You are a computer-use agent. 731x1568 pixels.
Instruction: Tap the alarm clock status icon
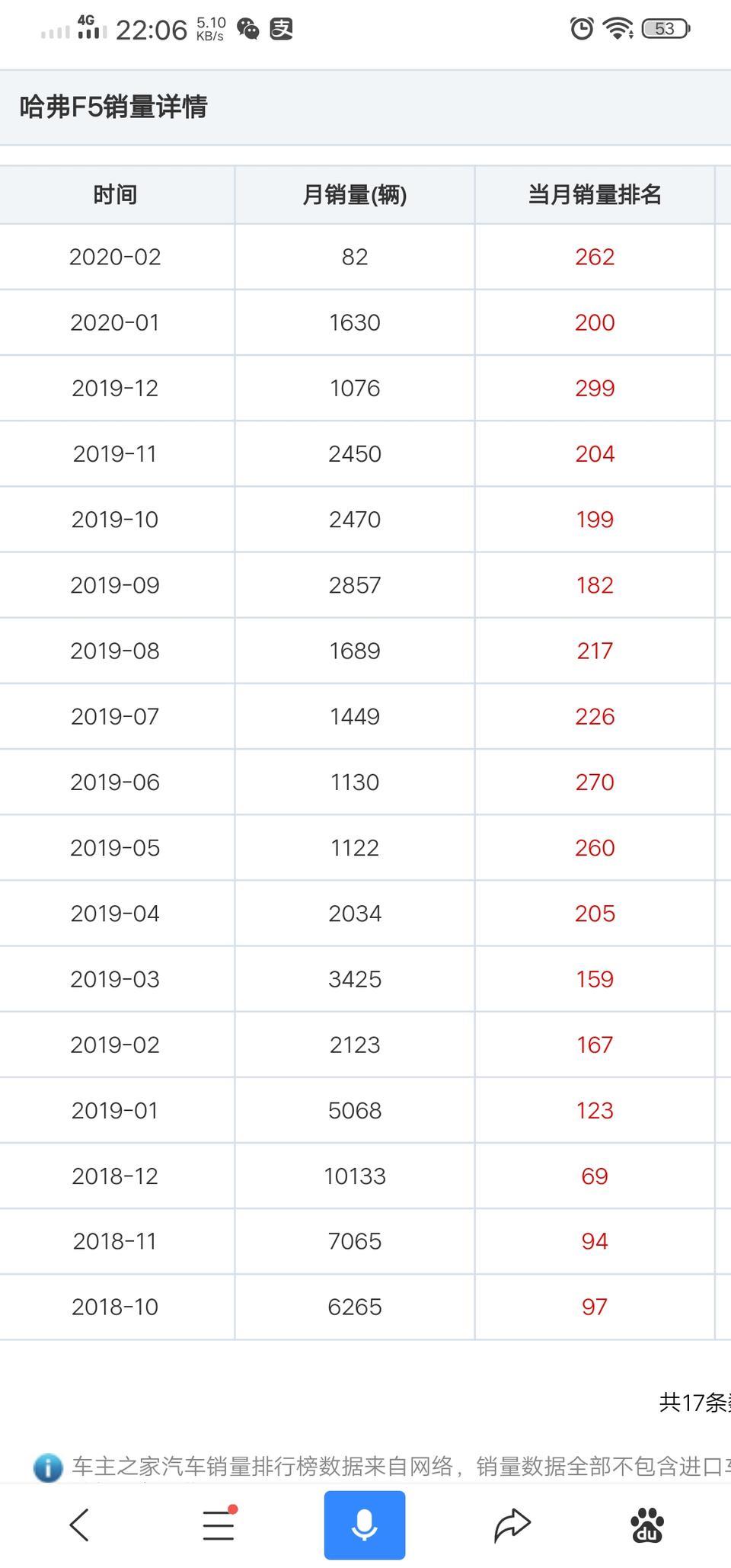pyautogui.click(x=582, y=29)
